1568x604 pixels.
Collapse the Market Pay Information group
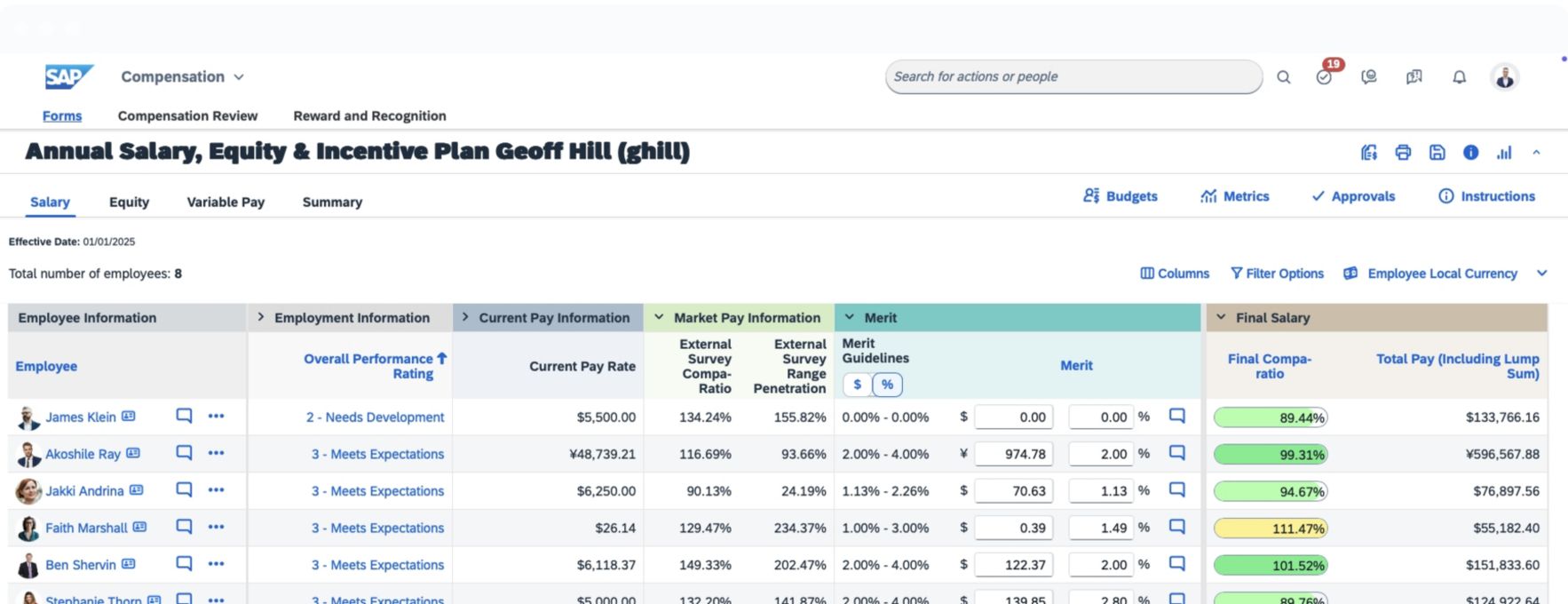pos(659,317)
